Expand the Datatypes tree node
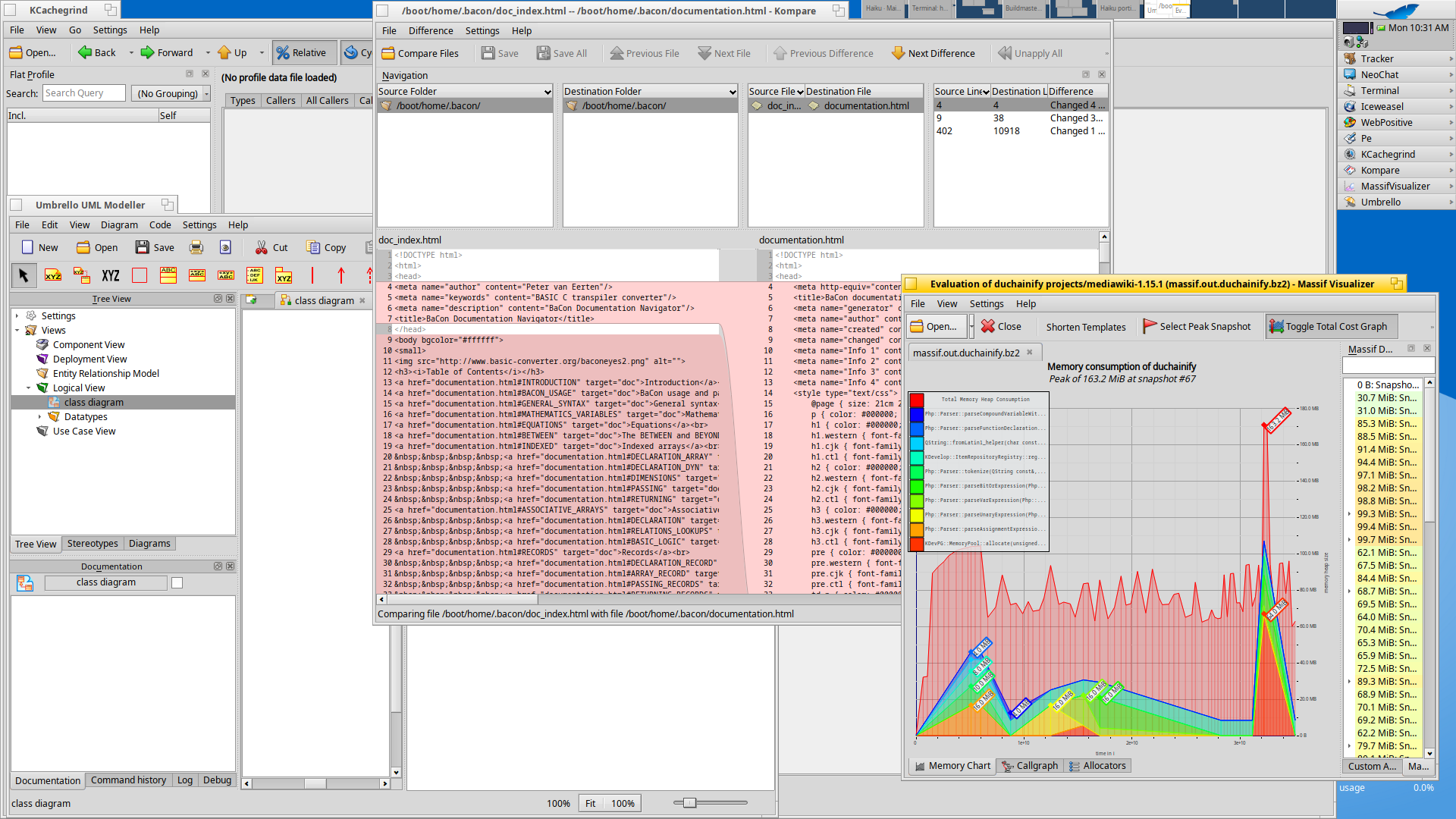 click(x=39, y=416)
